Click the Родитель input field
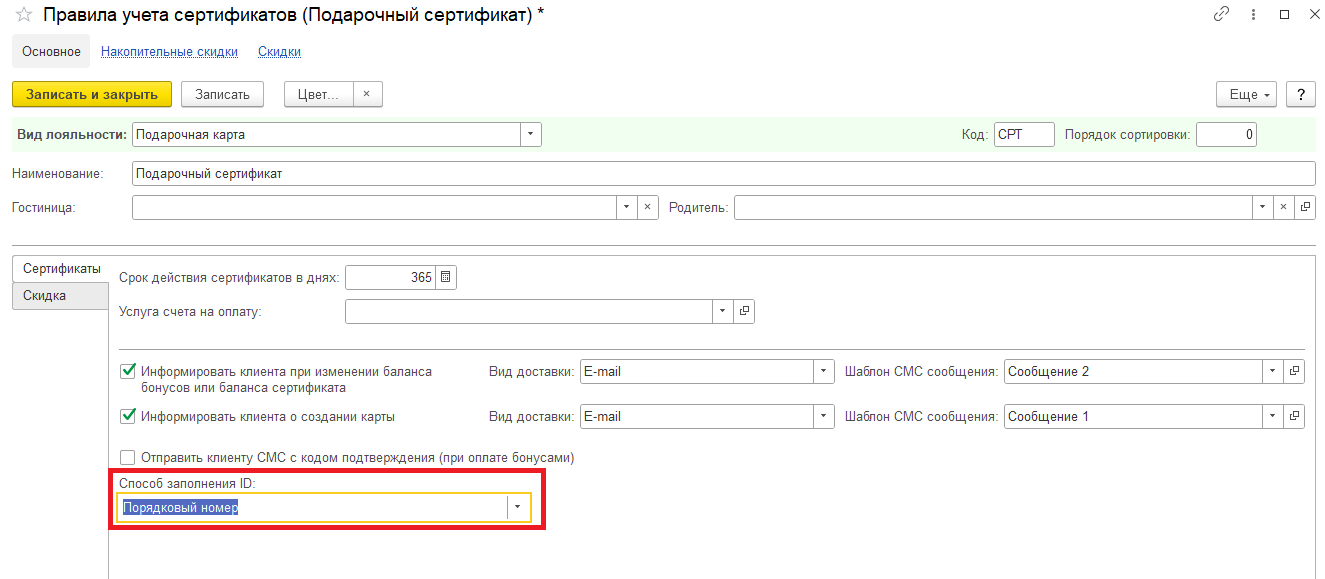Image resolution: width=1325 pixels, height=579 pixels. pos(993,207)
